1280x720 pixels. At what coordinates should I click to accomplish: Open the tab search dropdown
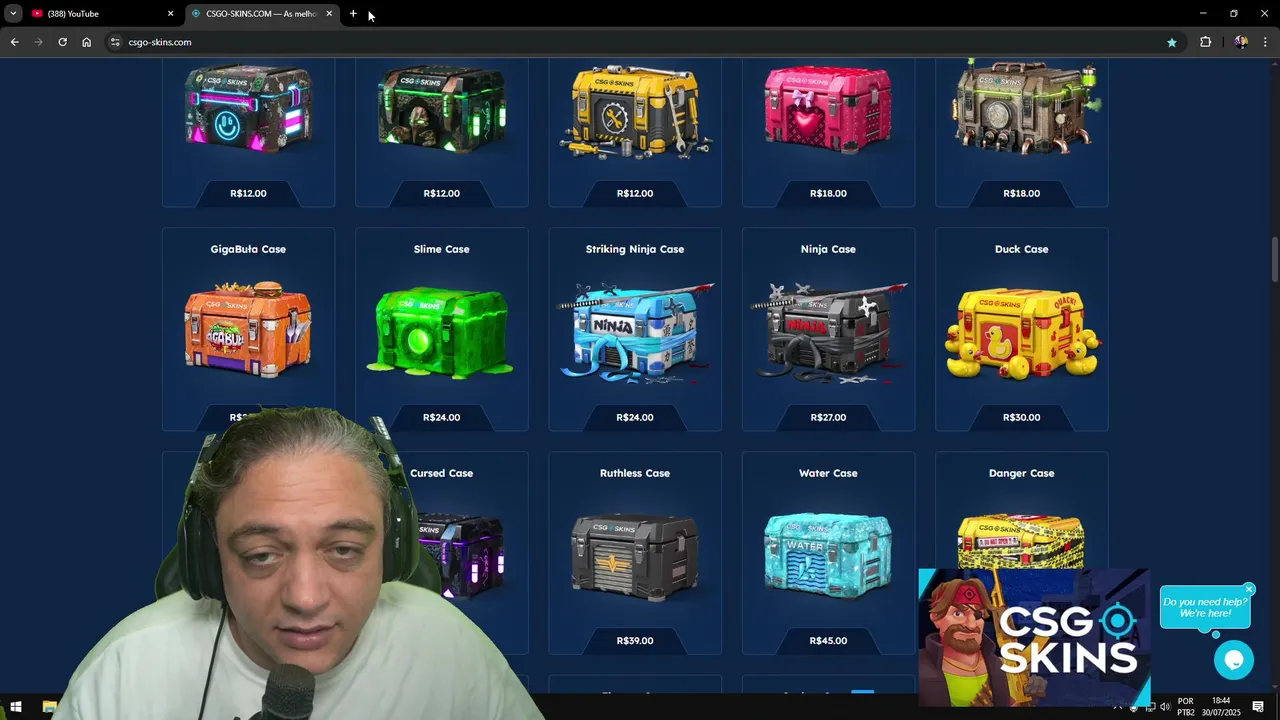pos(13,14)
